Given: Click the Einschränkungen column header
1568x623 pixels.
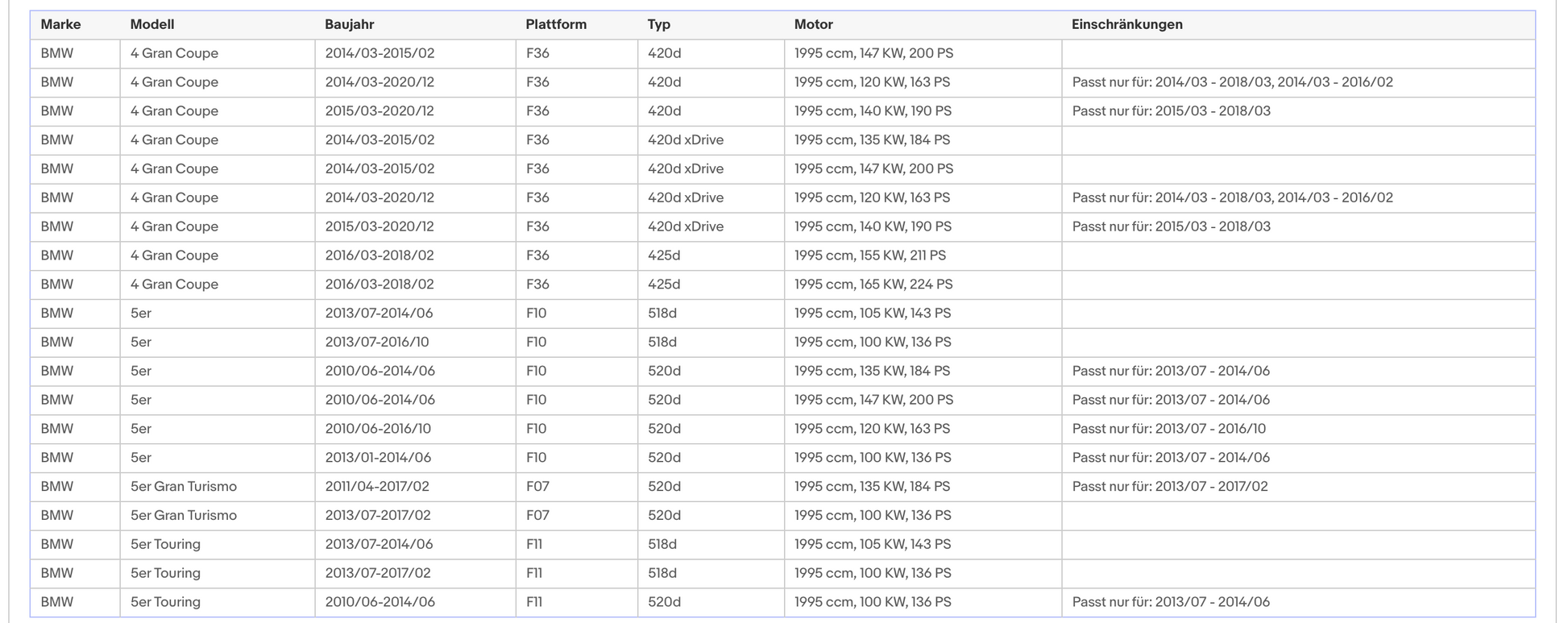Looking at the screenshot, I should click(x=1126, y=24).
